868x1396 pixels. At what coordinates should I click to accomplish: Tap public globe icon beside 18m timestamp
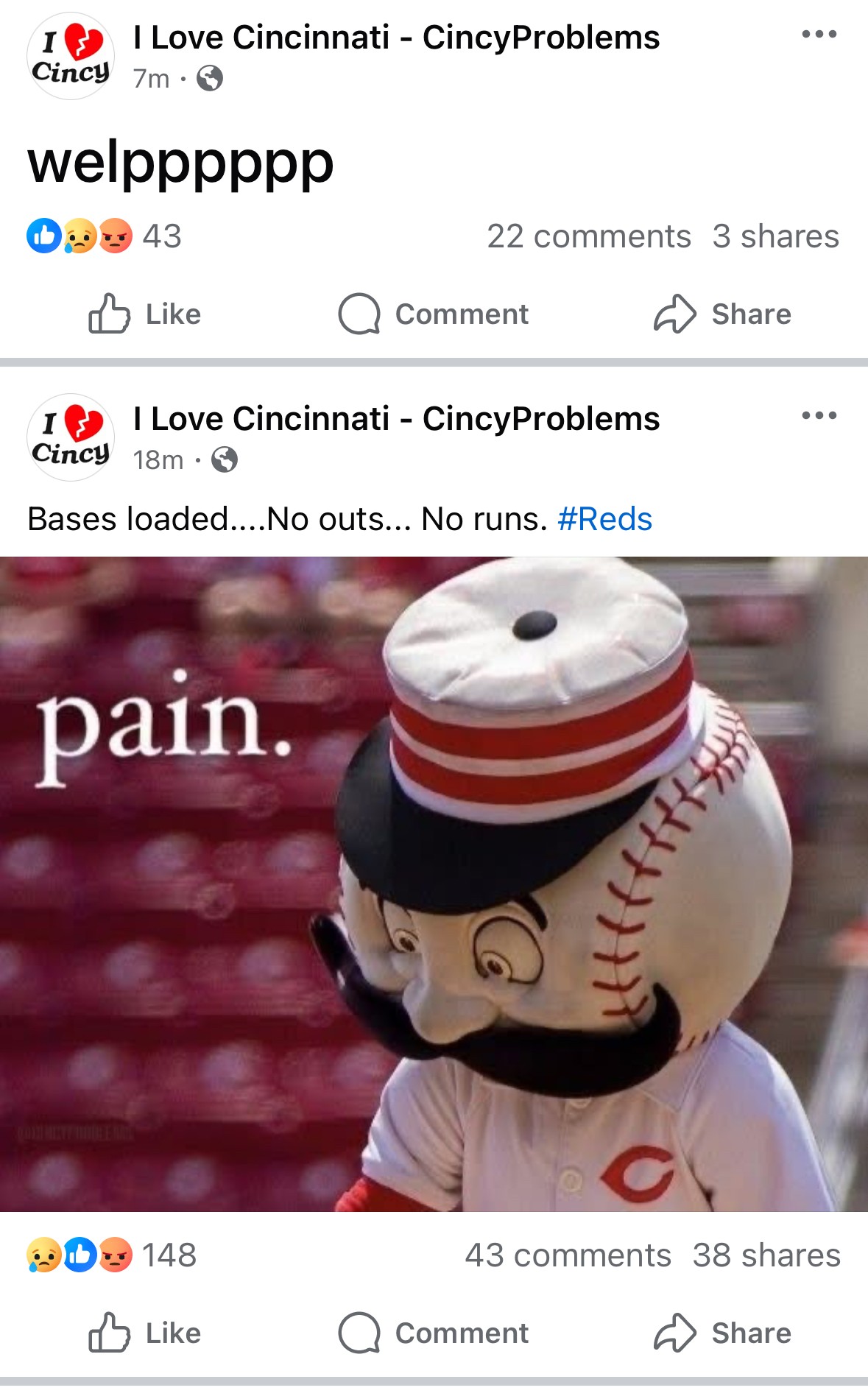(225, 460)
